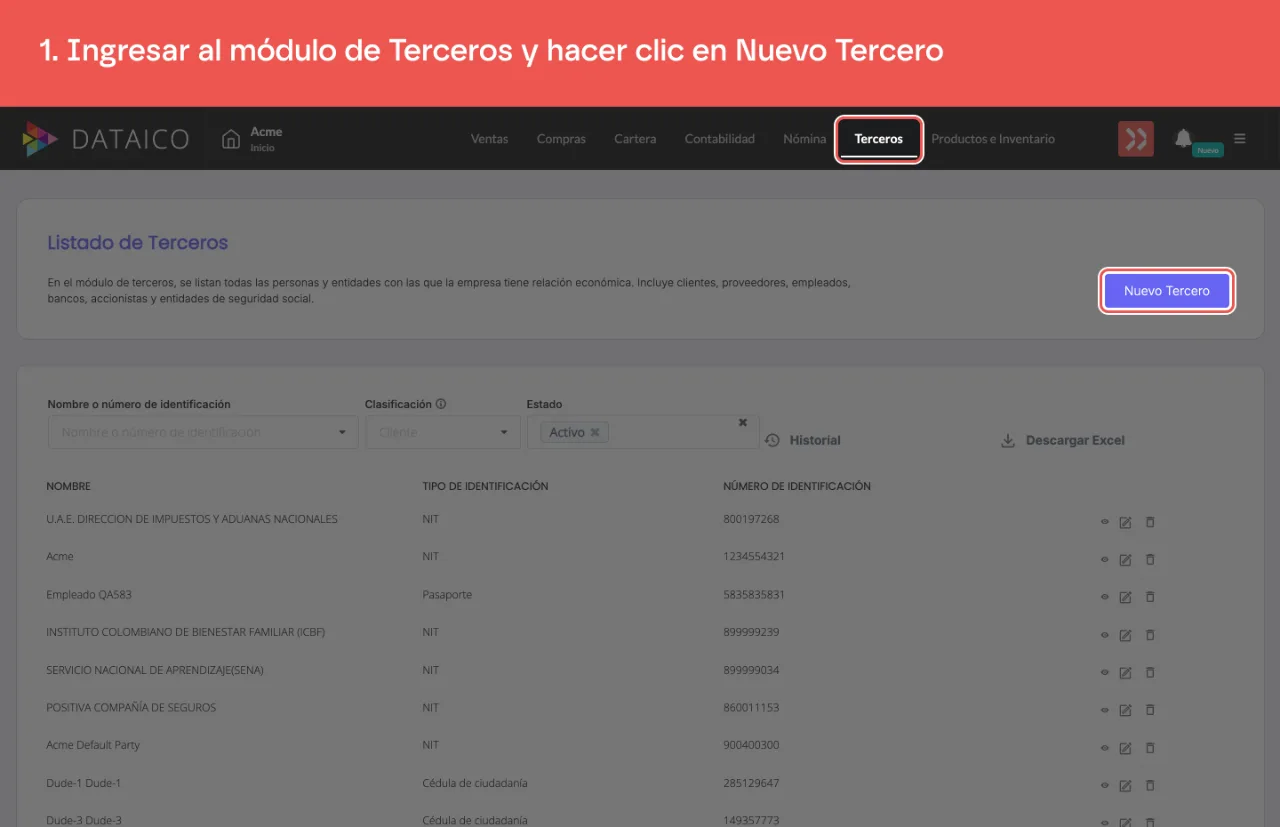View the Empleado QA583 record

coord(1105,597)
